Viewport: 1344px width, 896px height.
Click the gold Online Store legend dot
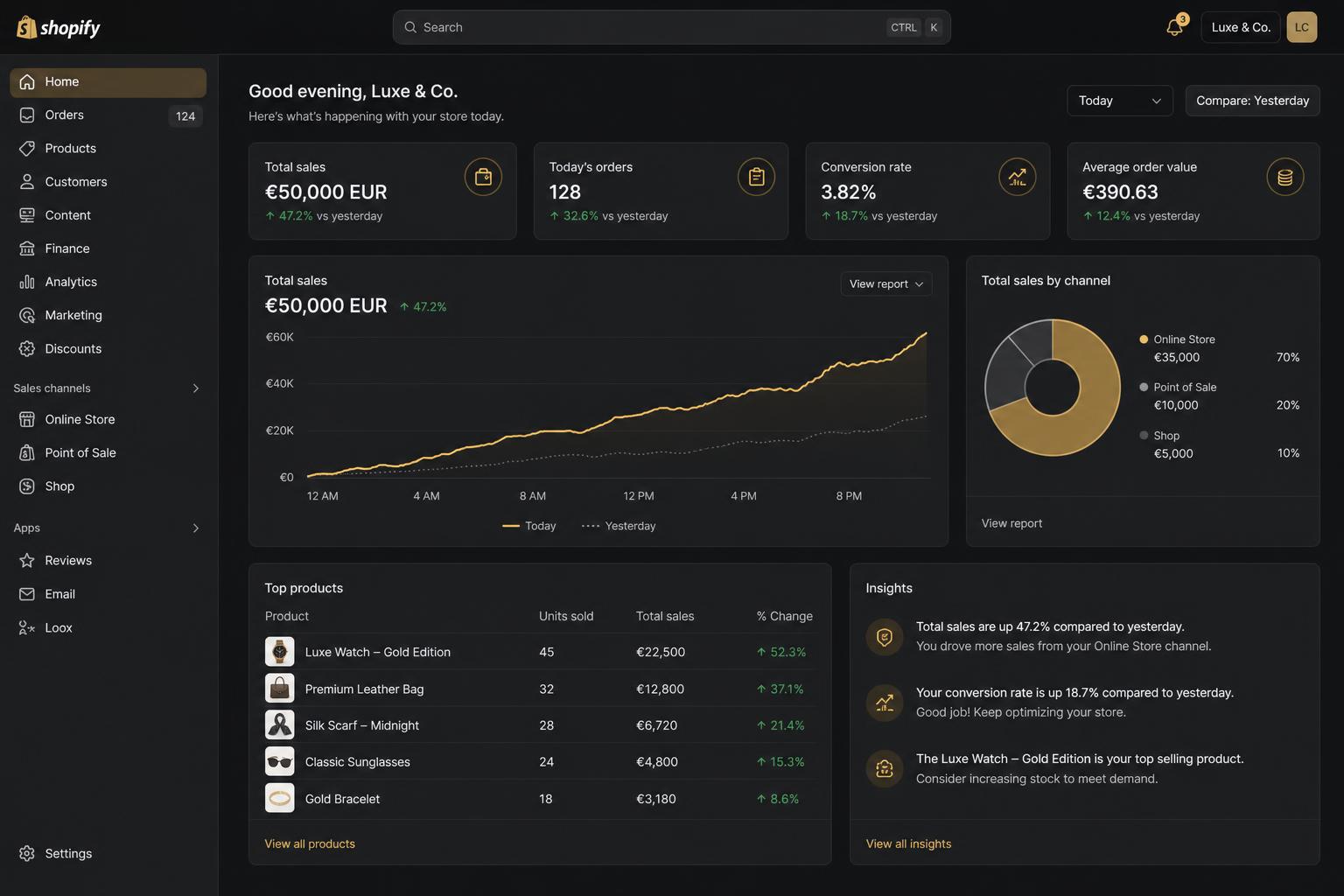pyautogui.click(x=1144, y=339)
